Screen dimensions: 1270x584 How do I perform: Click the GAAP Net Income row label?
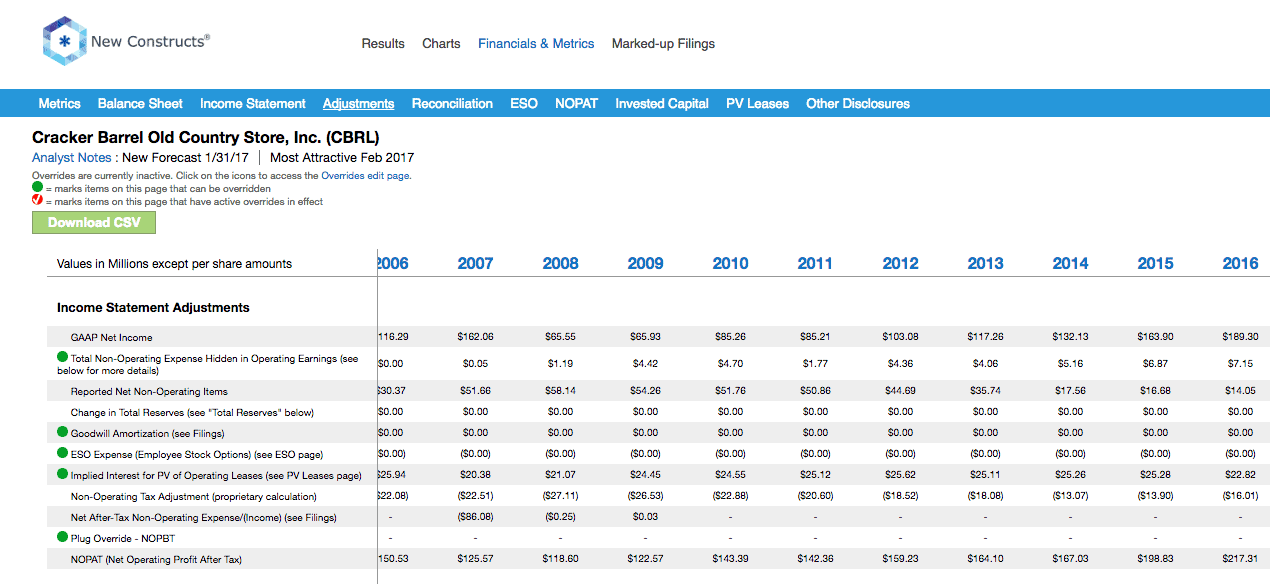click(111, 338)
